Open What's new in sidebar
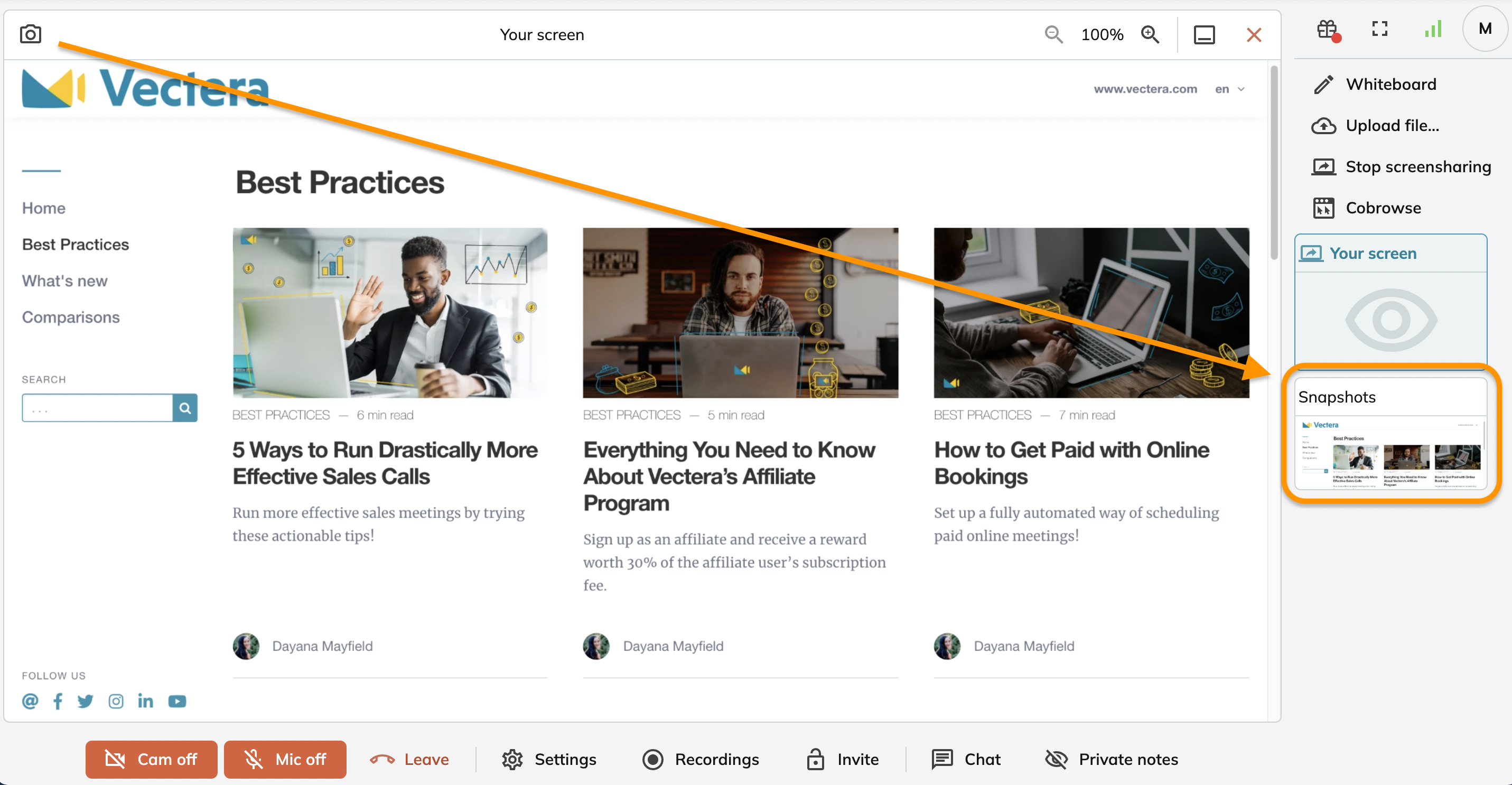 point(64,281)
